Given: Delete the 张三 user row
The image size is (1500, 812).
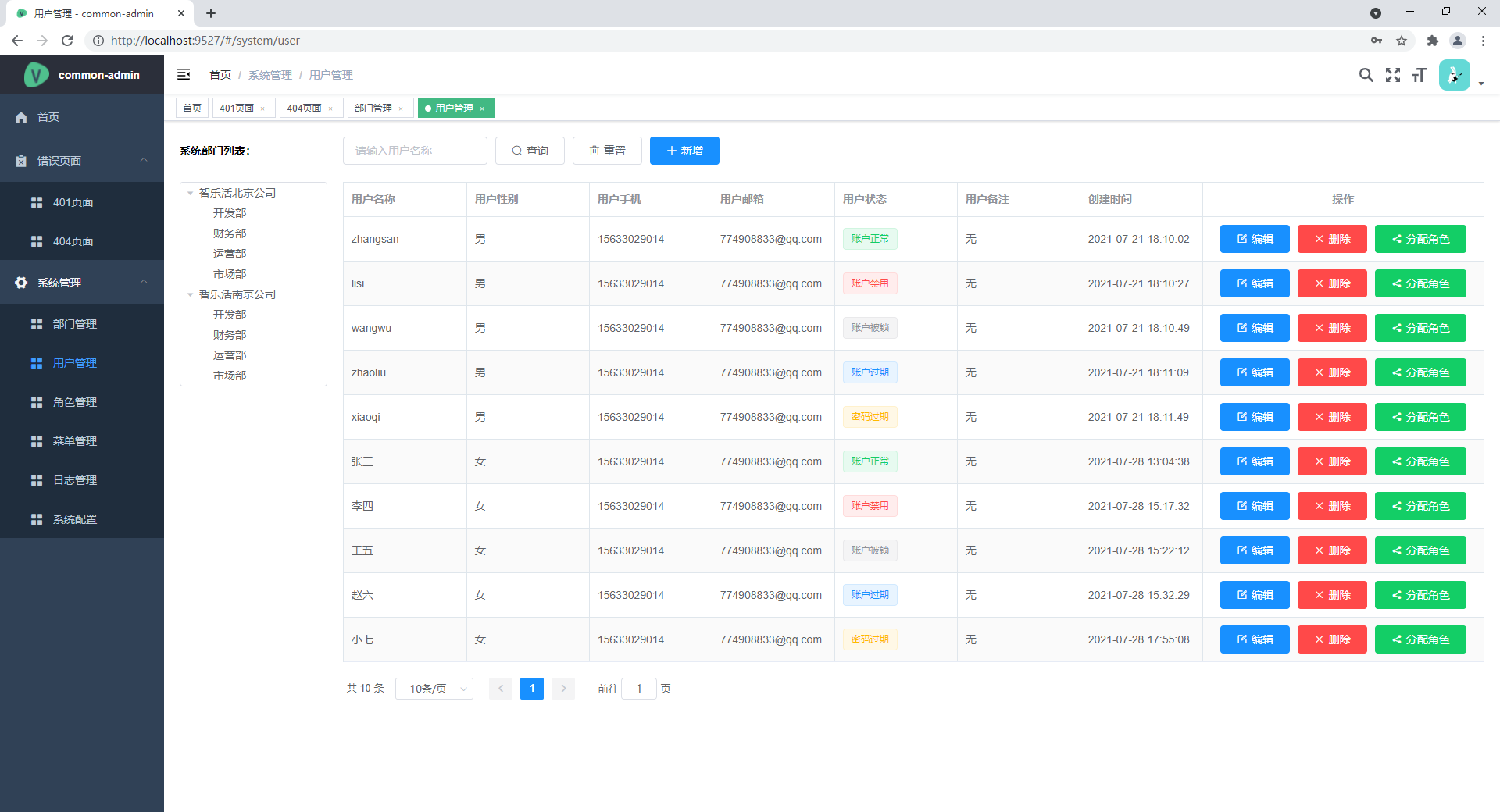Looking at the screenshot, I should (1332, 461).
